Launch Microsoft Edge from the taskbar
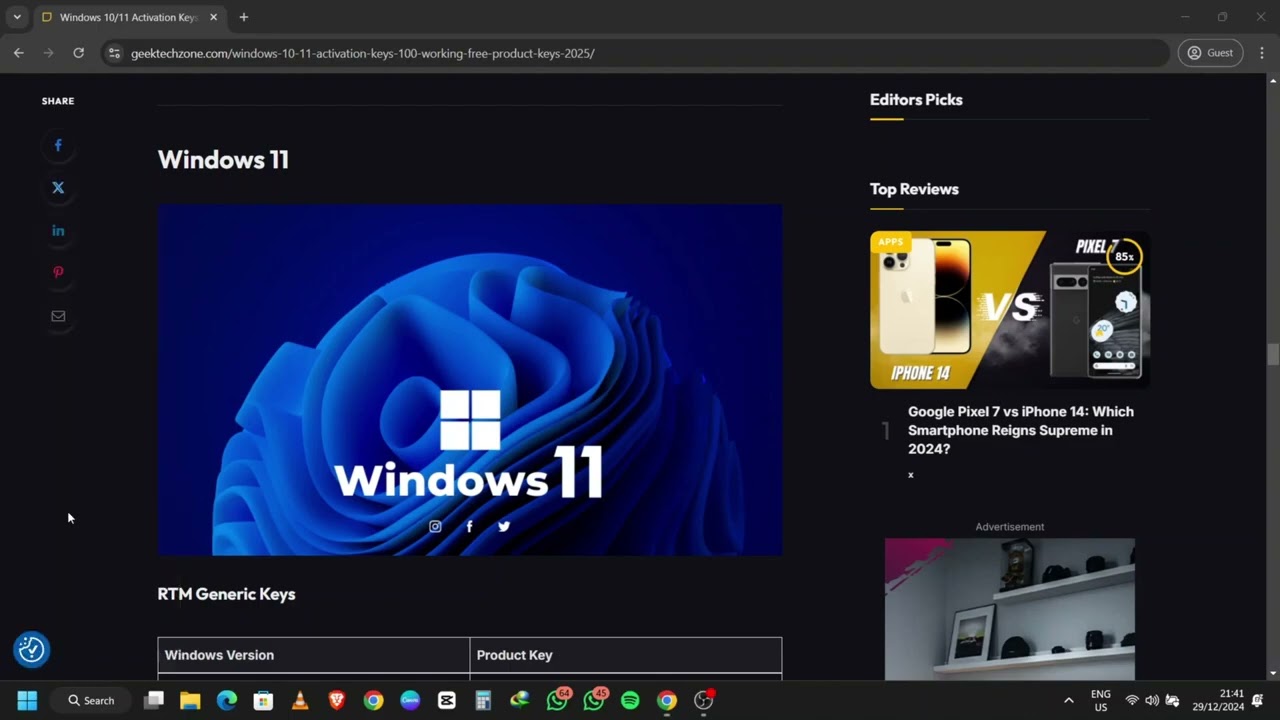This screenshot has width=1280, height=720. point(227,701)
